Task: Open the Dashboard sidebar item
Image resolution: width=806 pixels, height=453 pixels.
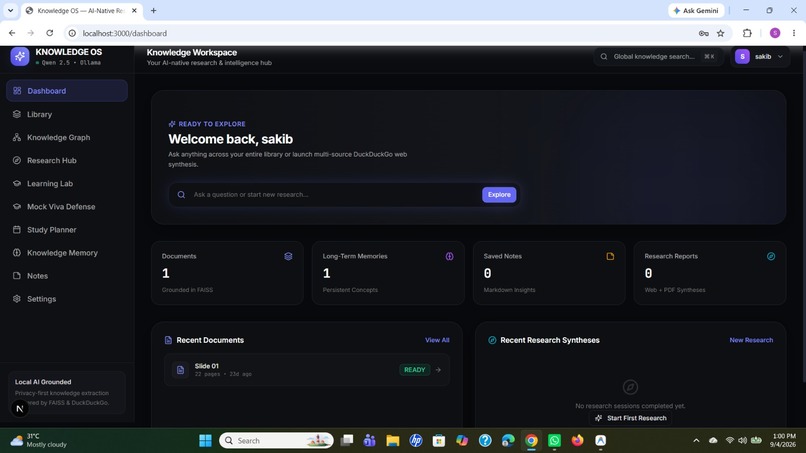Action: point(67,90)
